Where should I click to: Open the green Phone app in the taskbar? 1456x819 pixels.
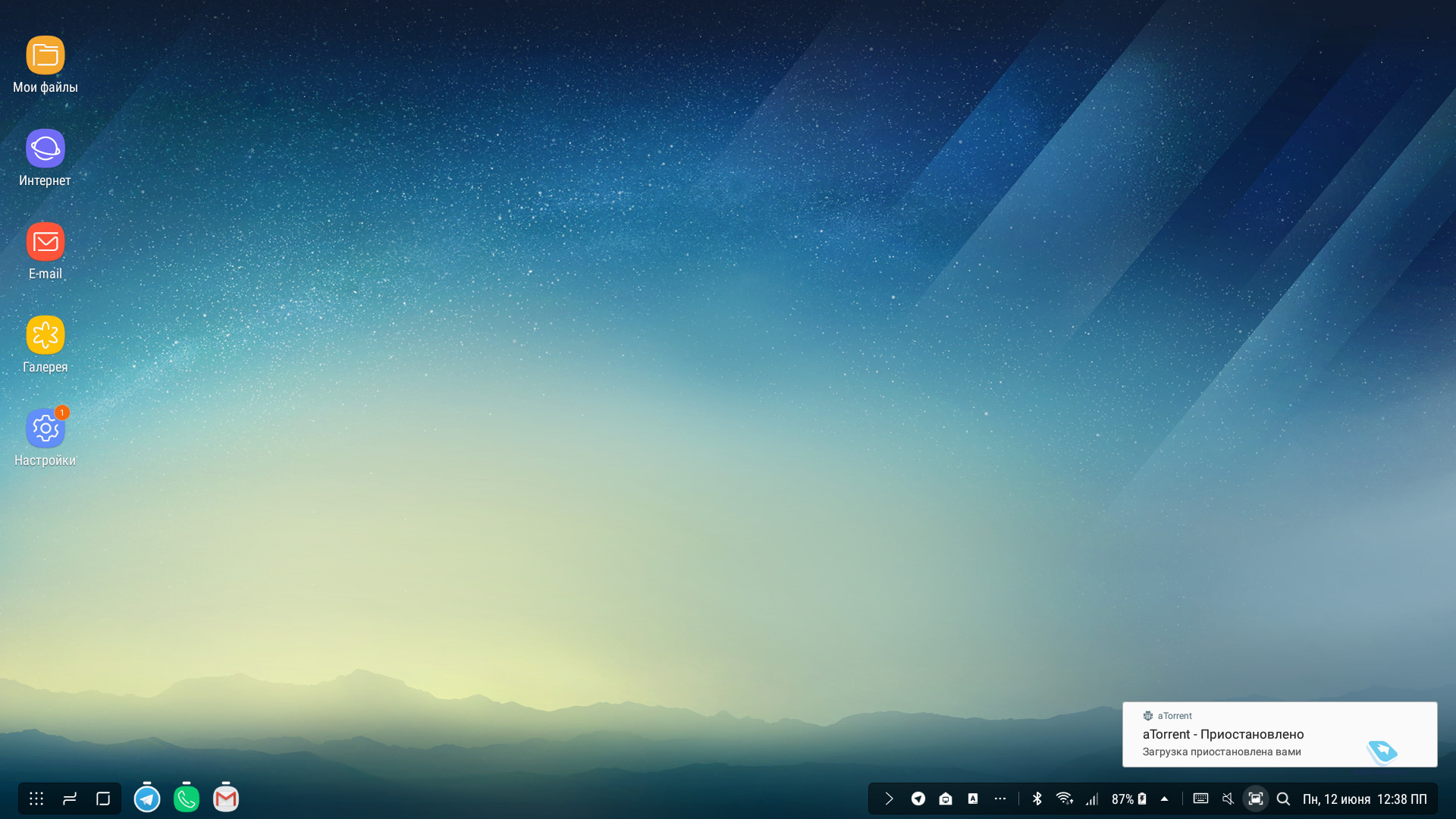click(x=187, y=799)
